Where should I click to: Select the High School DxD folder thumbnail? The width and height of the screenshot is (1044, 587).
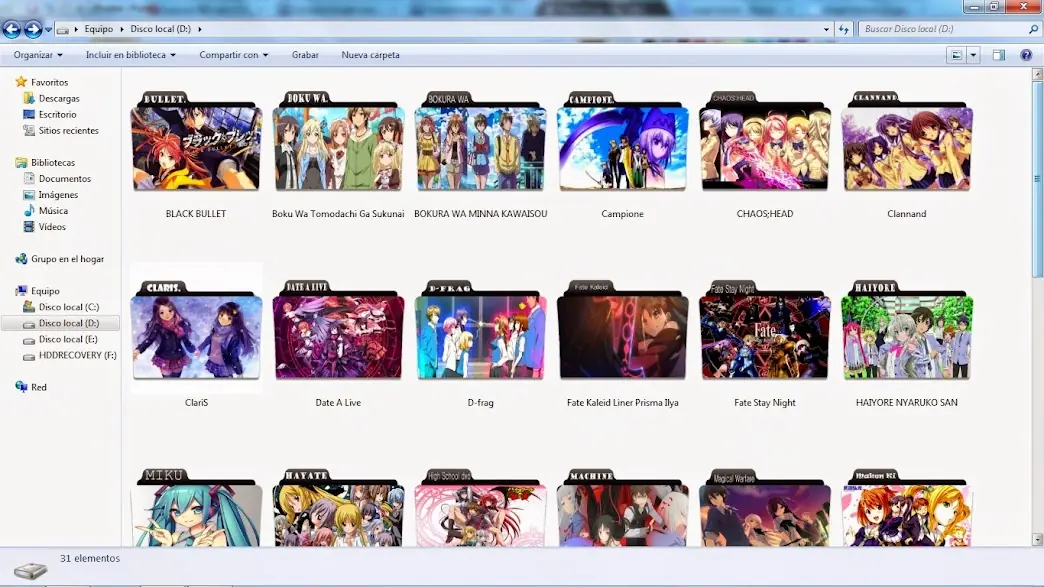click(480, 507)
